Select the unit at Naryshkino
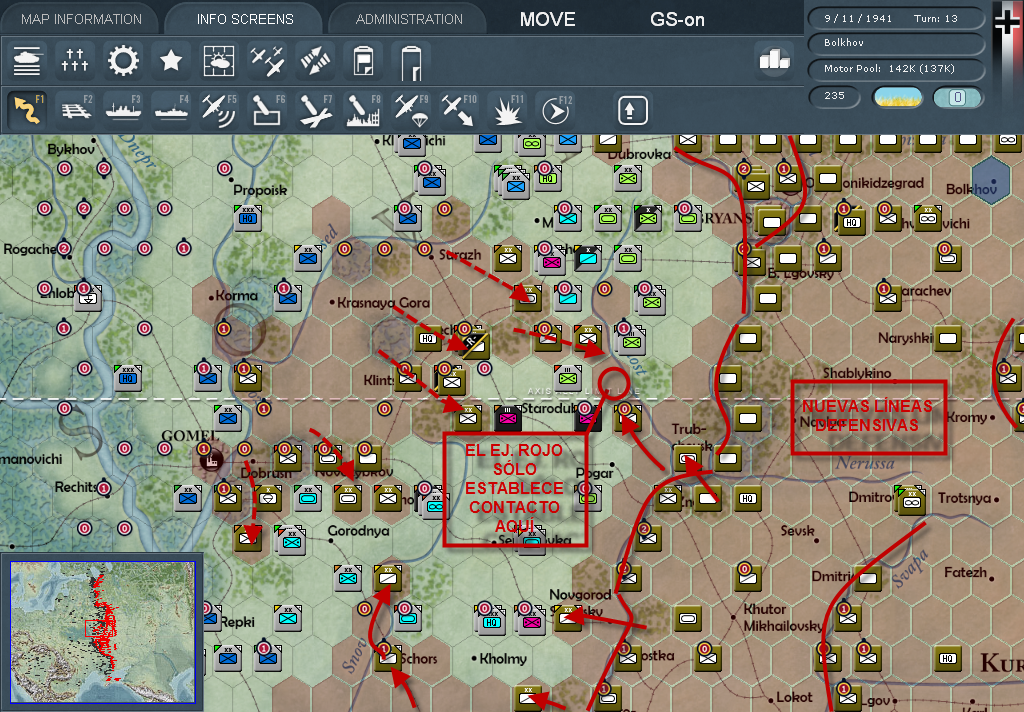The width and height of the screenshot is (1024, 712). 948,338
